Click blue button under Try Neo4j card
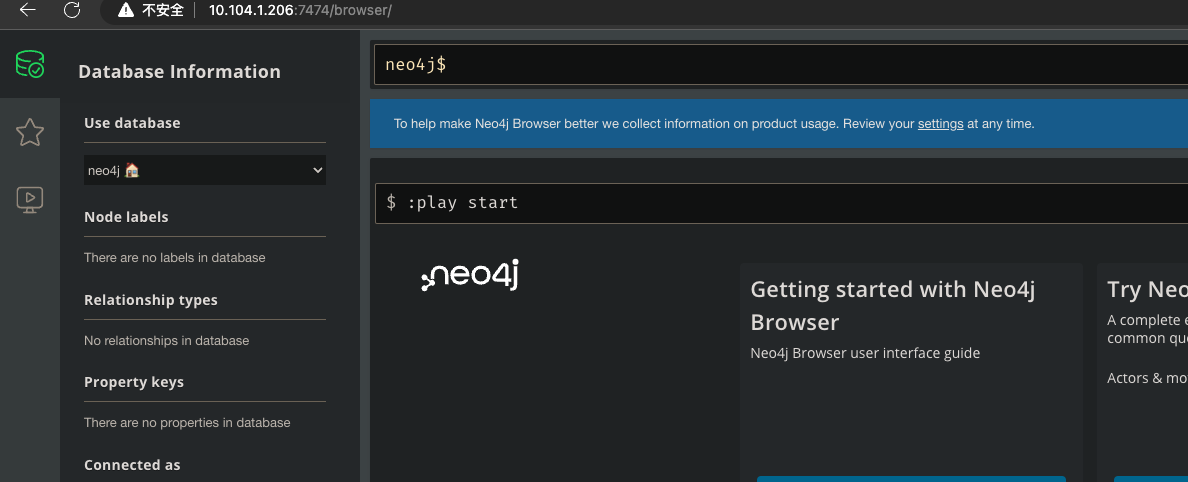The width and height of the screenshot is (1188, 482). 1151,479
